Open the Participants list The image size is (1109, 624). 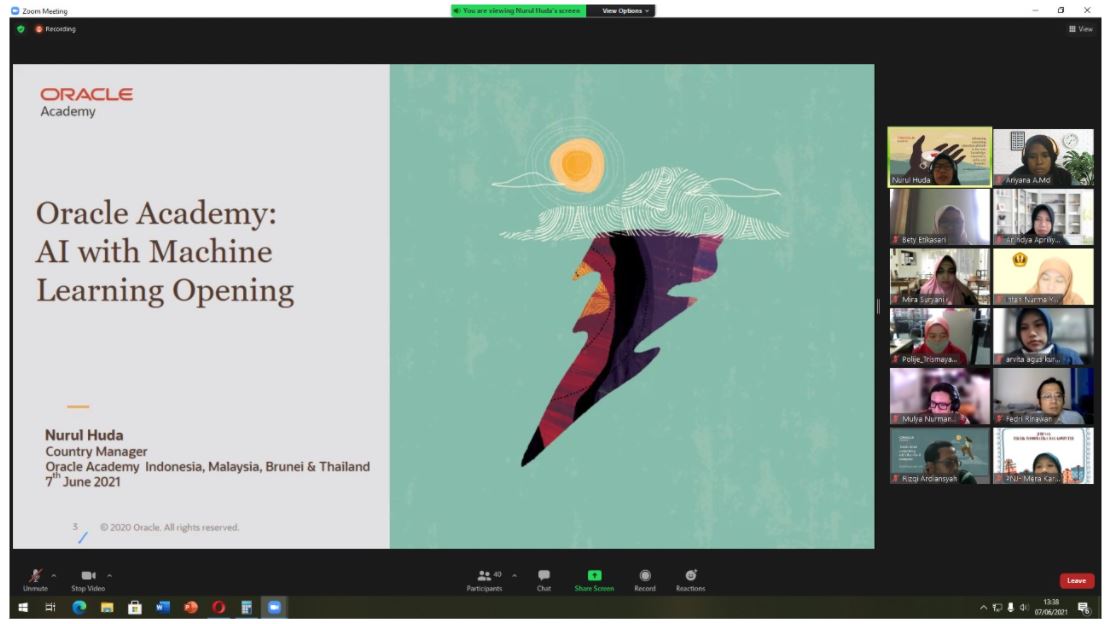487,579
